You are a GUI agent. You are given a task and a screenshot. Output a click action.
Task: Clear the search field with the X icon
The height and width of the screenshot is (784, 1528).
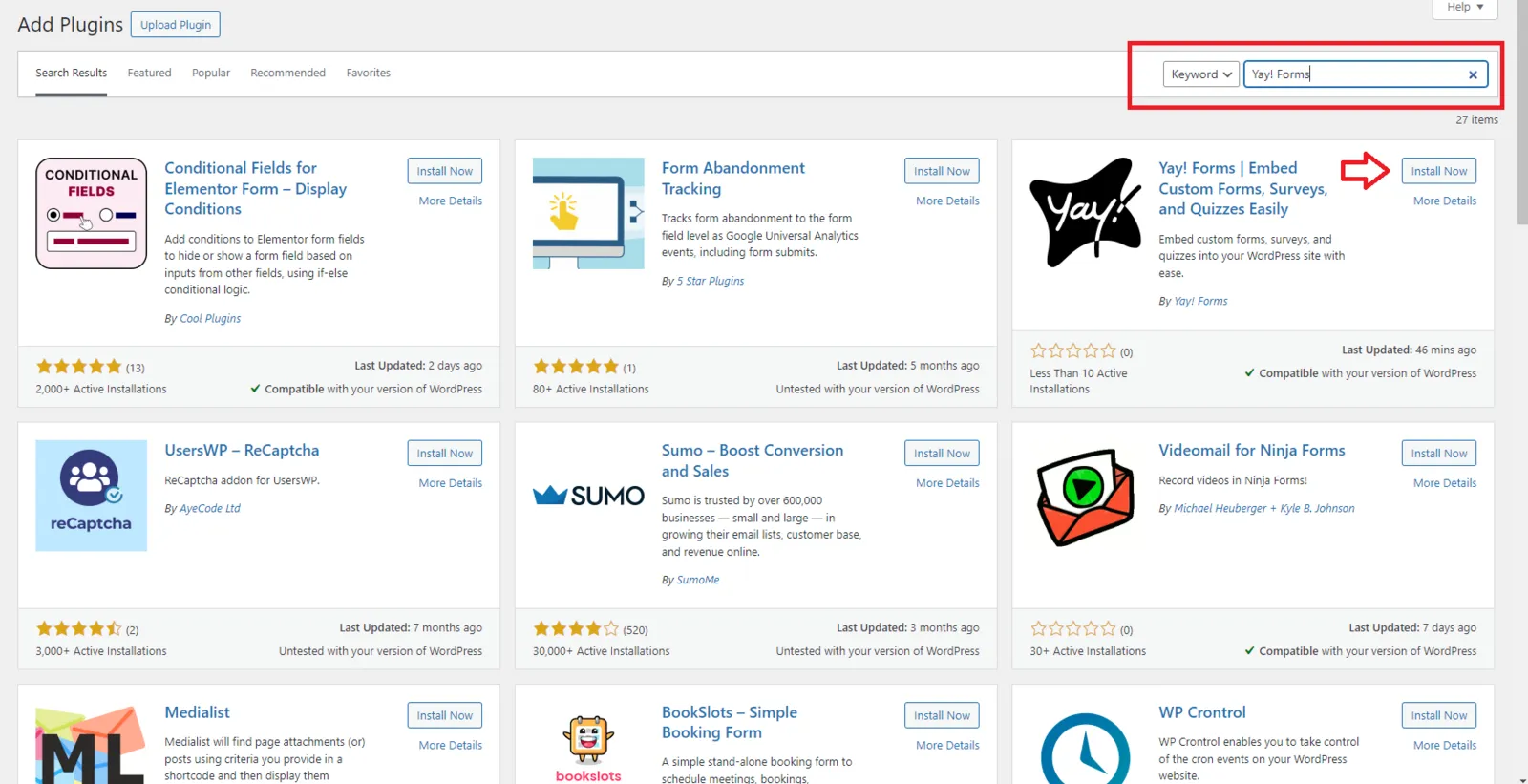(x=1473, y=74)
